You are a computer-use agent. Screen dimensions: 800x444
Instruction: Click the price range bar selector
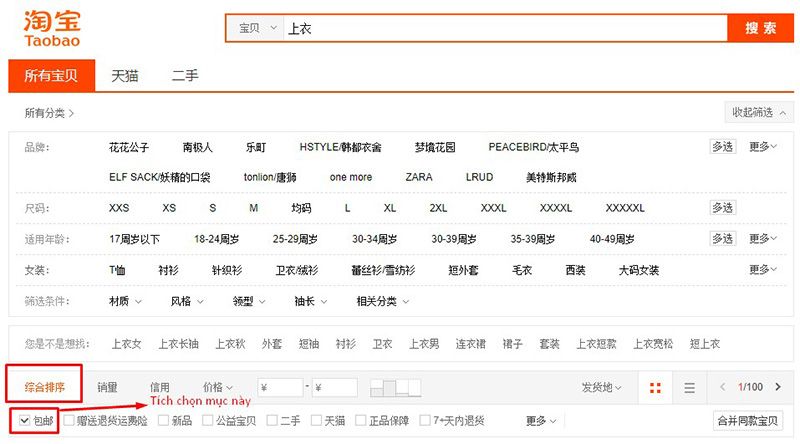(x=395, y=387)
